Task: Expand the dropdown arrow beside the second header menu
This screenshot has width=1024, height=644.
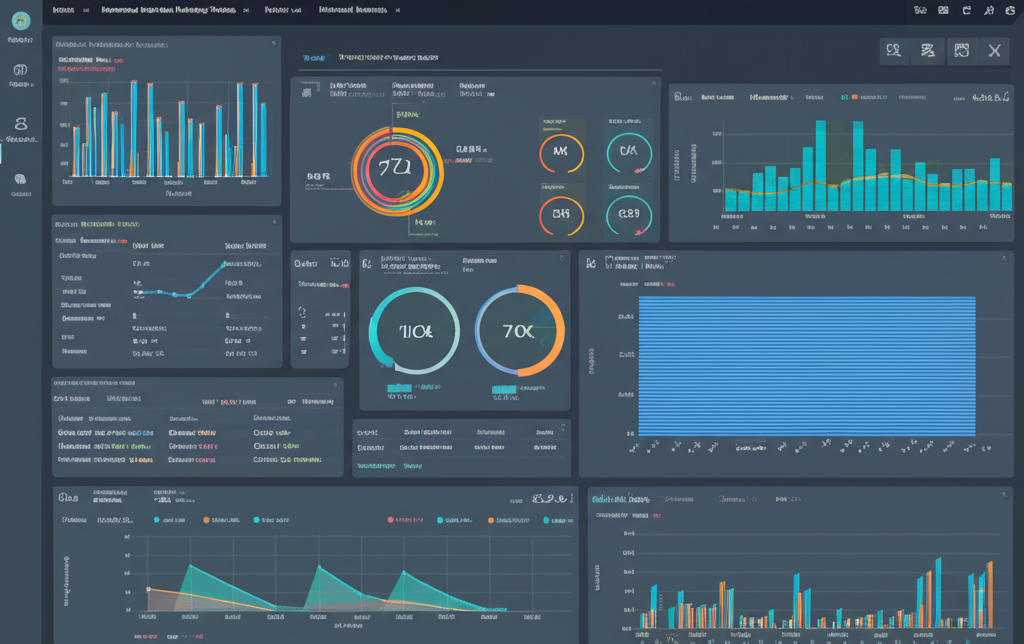Action: (x=244, y=10)
